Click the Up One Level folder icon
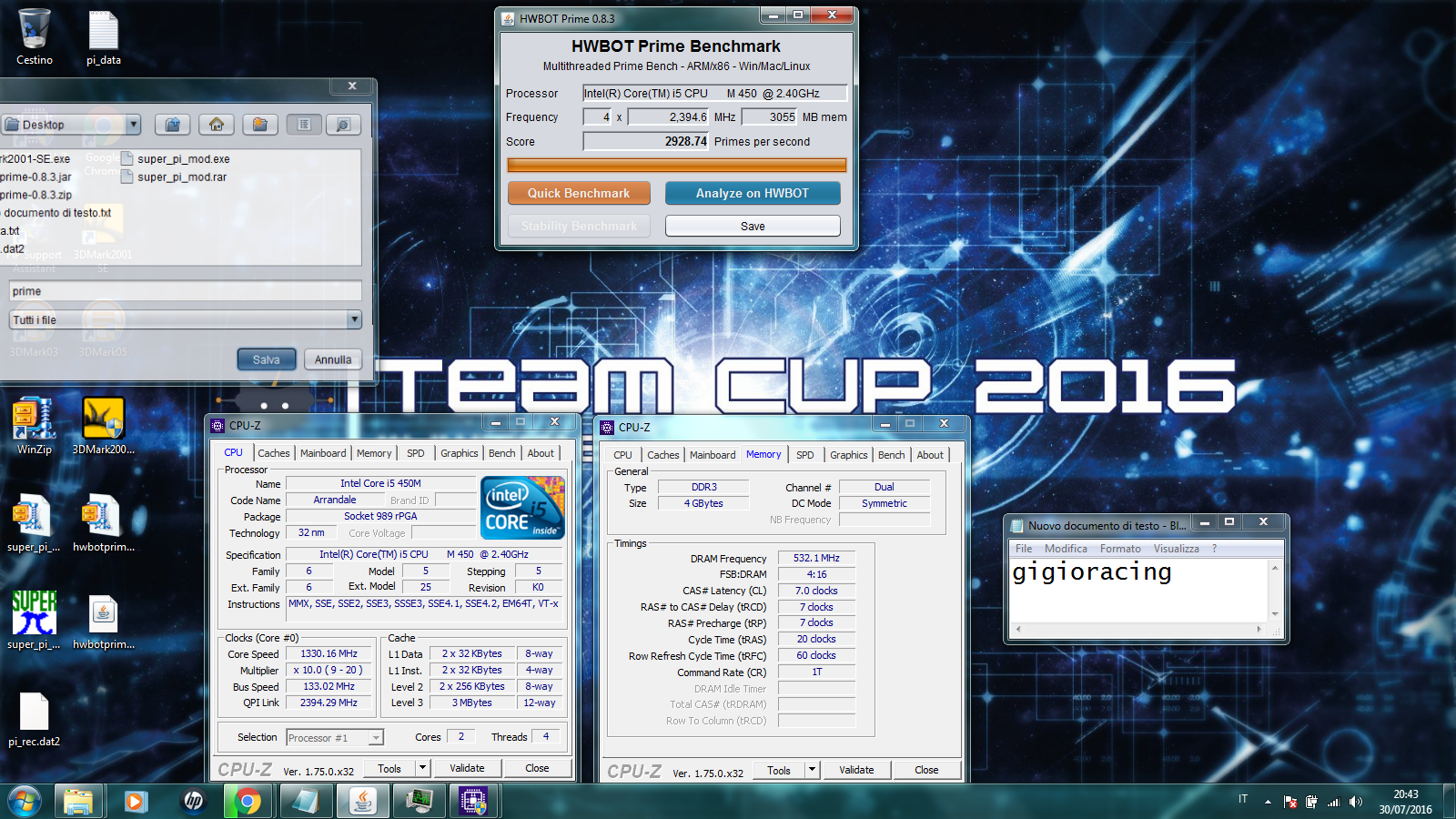This screenshot has width=1456, height=819. 173,125
